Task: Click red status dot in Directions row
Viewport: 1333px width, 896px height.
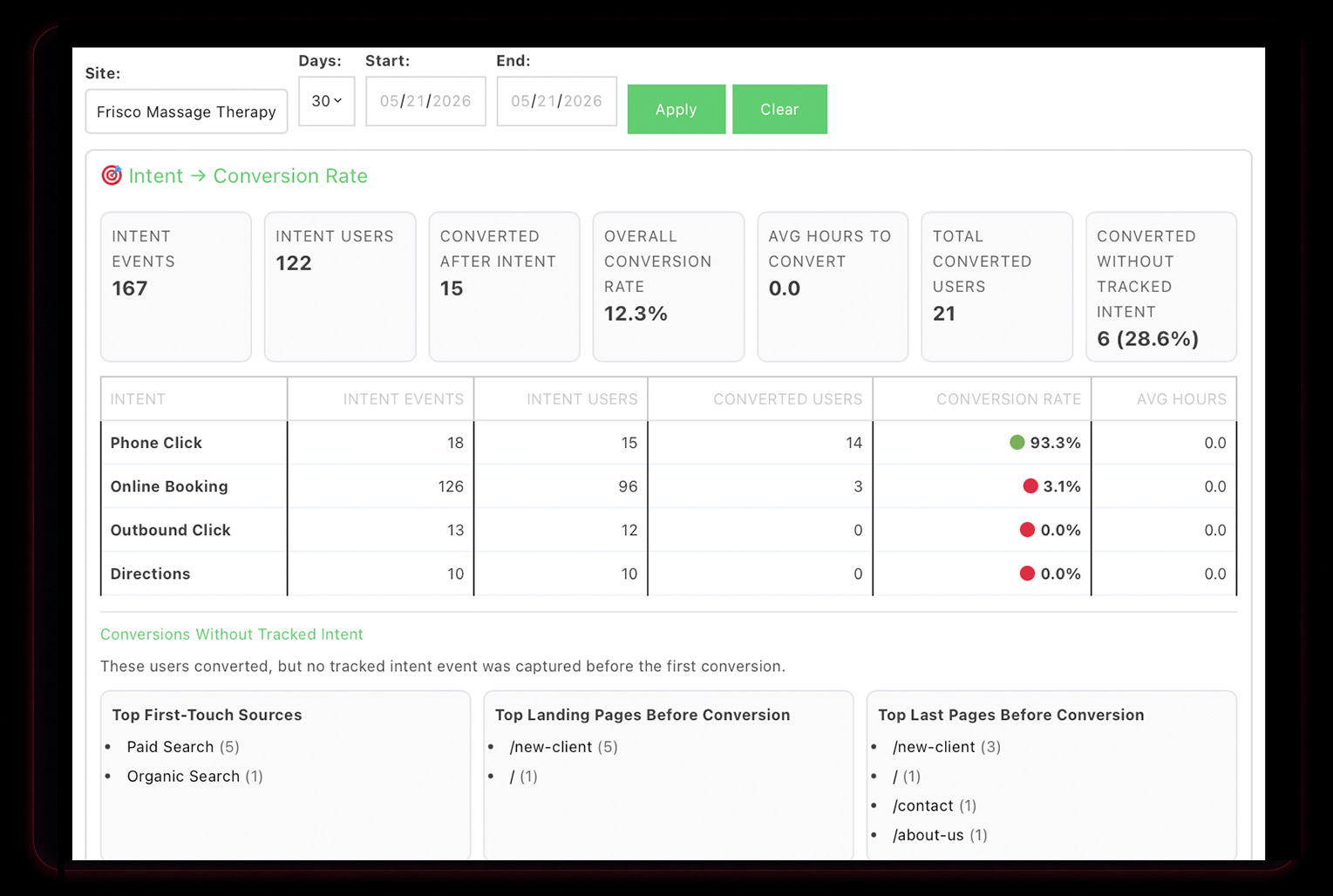Action: (1027, 573)
